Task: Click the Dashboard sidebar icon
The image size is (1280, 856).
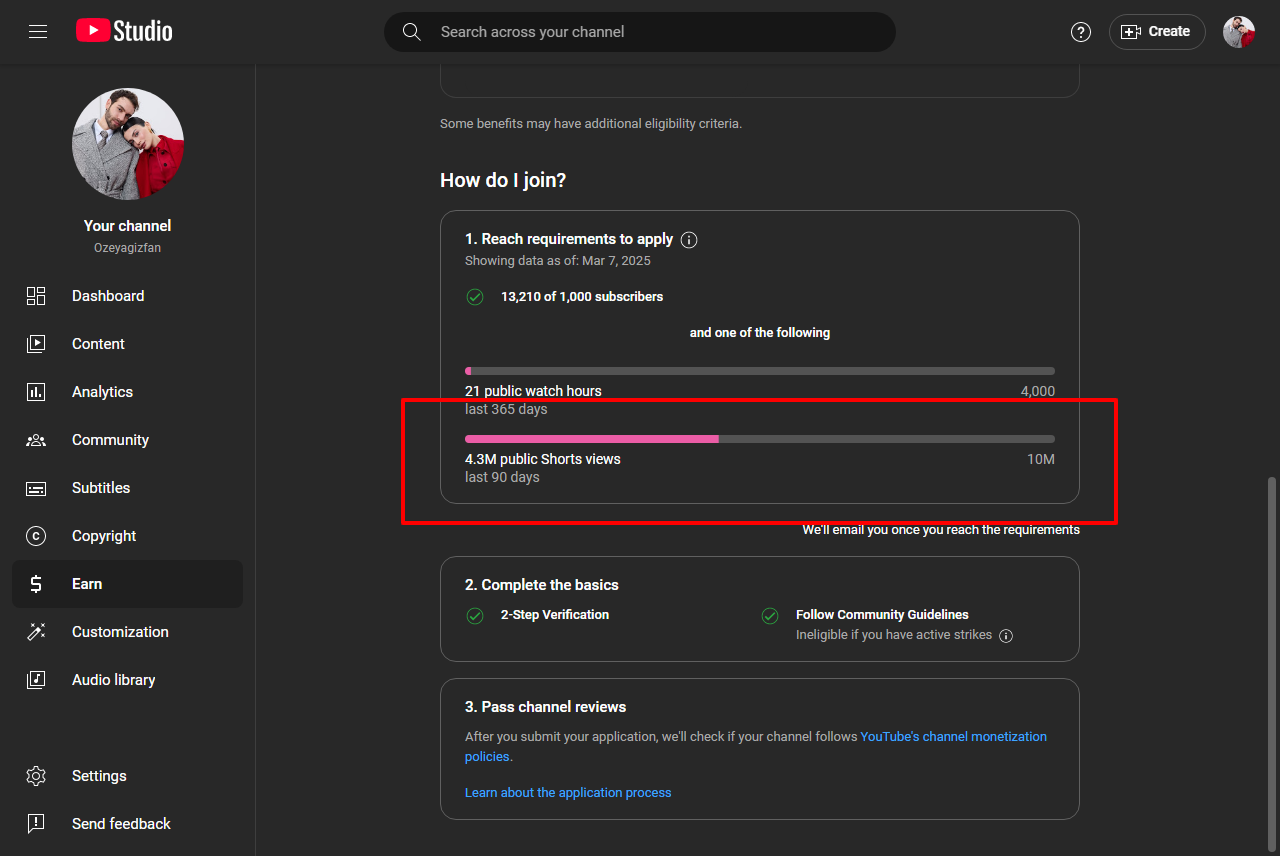Action: (36, 296)
